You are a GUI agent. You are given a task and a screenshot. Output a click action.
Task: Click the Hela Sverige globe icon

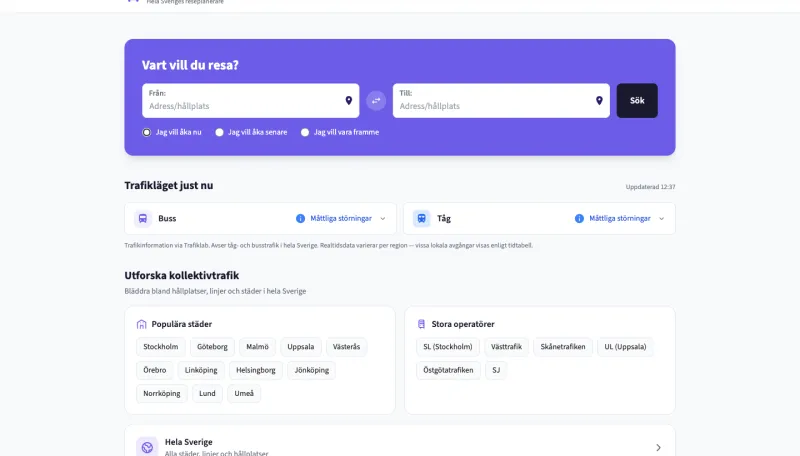(x=147, y=447)
